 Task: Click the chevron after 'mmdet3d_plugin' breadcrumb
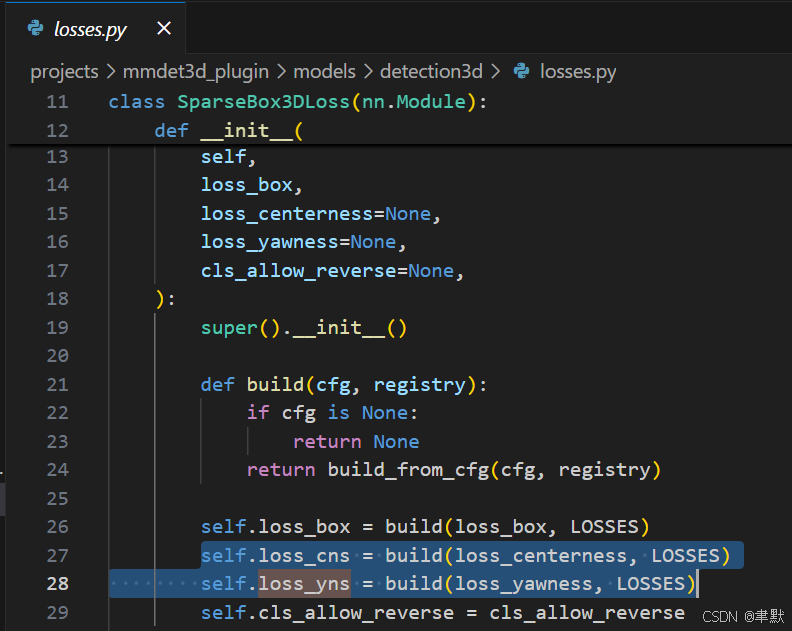281,72
